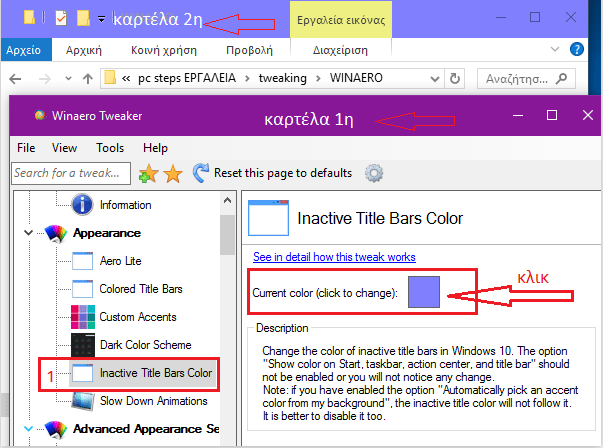Switch to the Αρχική ribbon tab
Viewport: 603px width, 448px height.
click(x=84, y=50)
